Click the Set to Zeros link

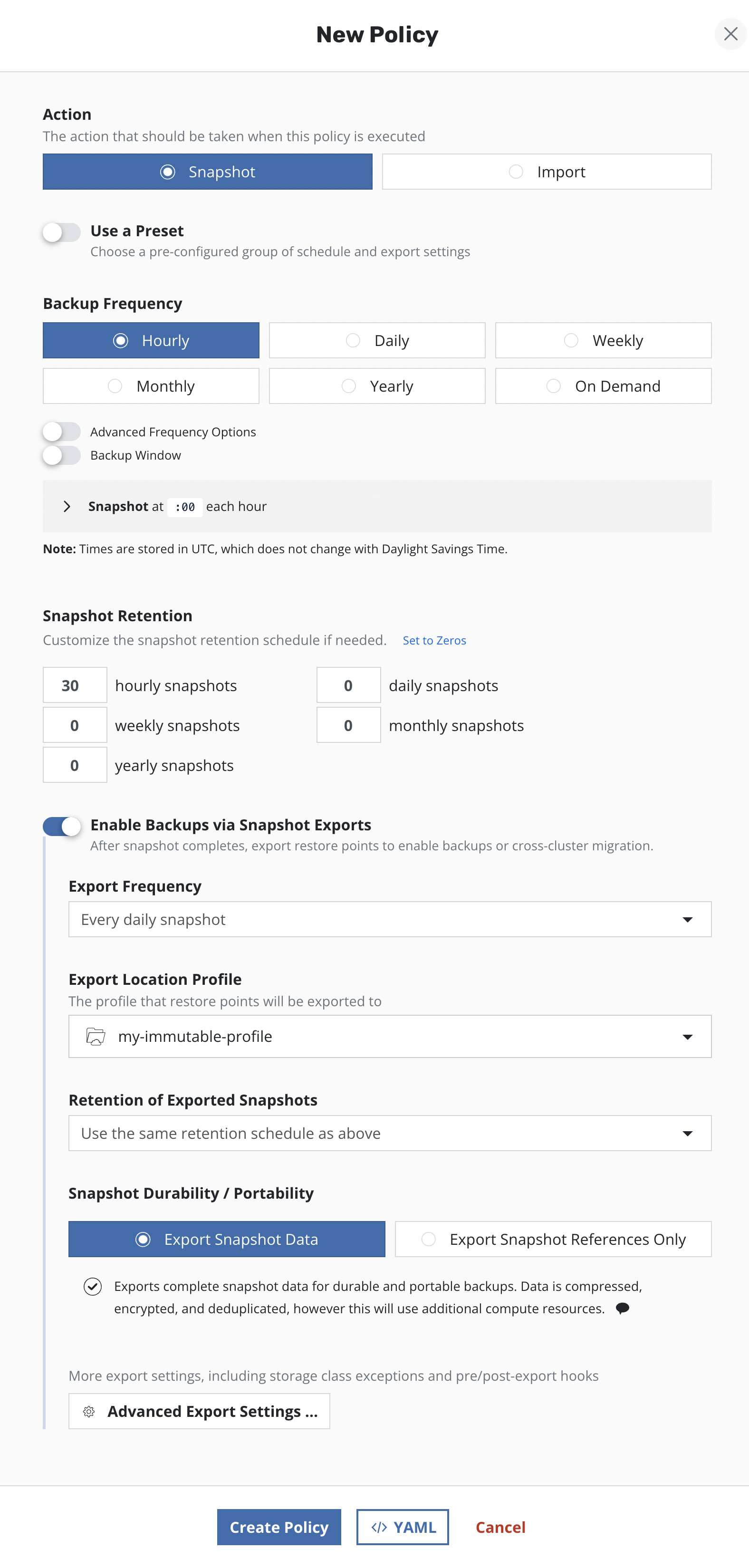click(x=434, y=640)
